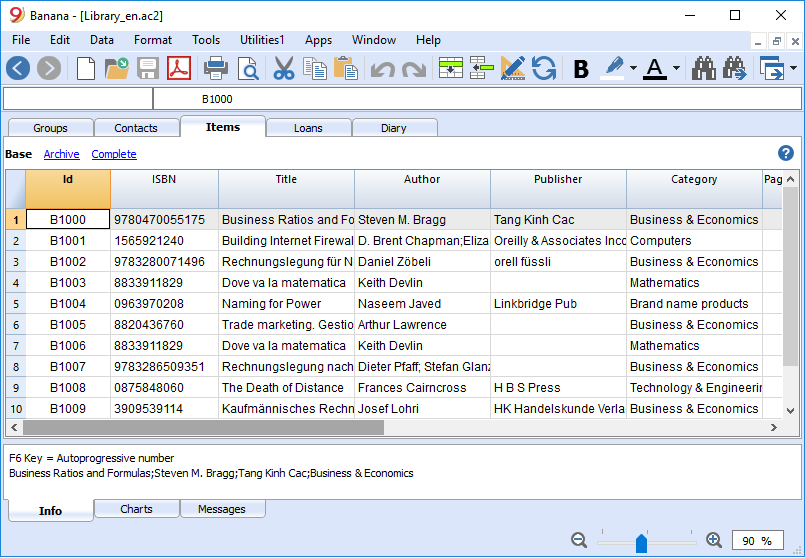Print the table with printer icon
Viewport: 805px width, 558px height.
point(216,68)
